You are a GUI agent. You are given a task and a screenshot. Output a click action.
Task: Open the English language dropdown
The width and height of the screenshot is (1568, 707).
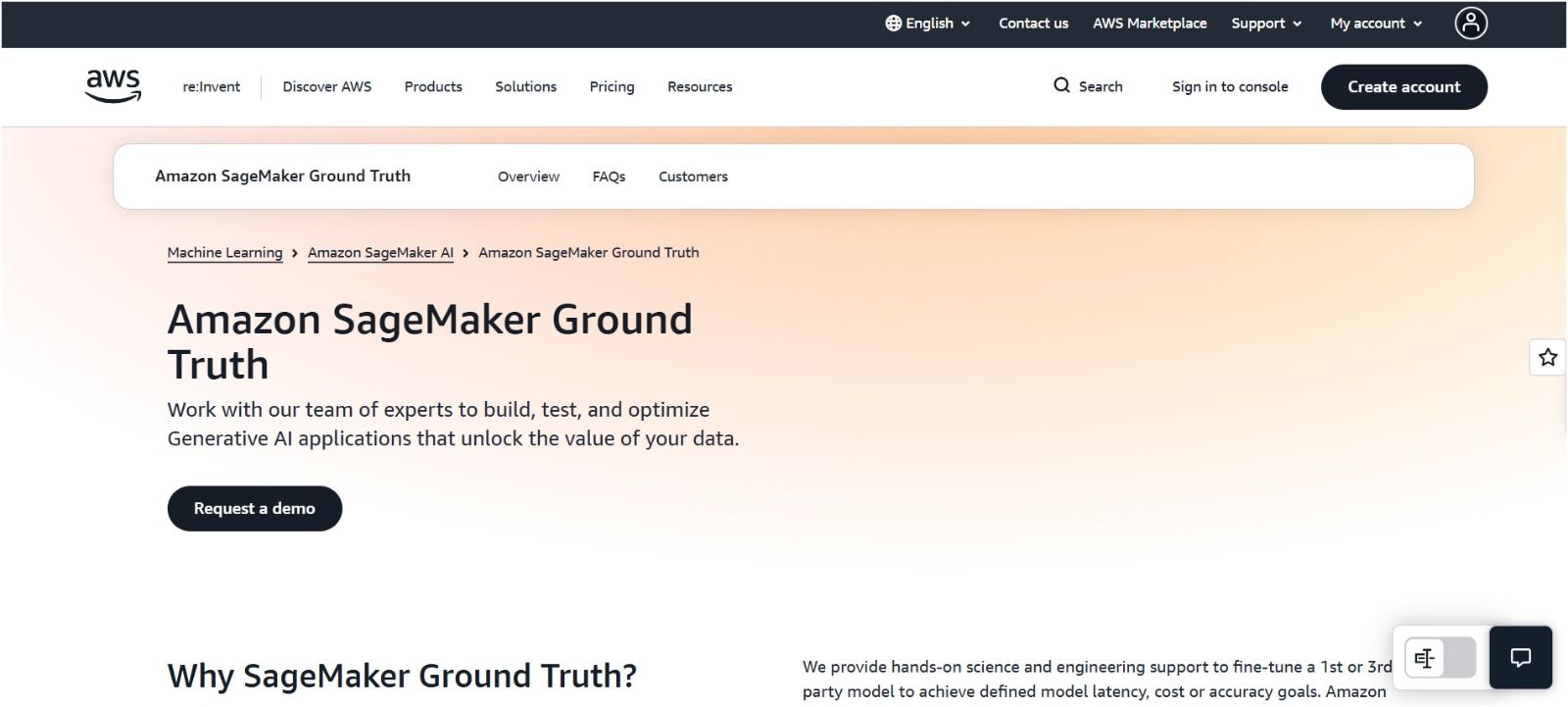[x=928, y=24]
